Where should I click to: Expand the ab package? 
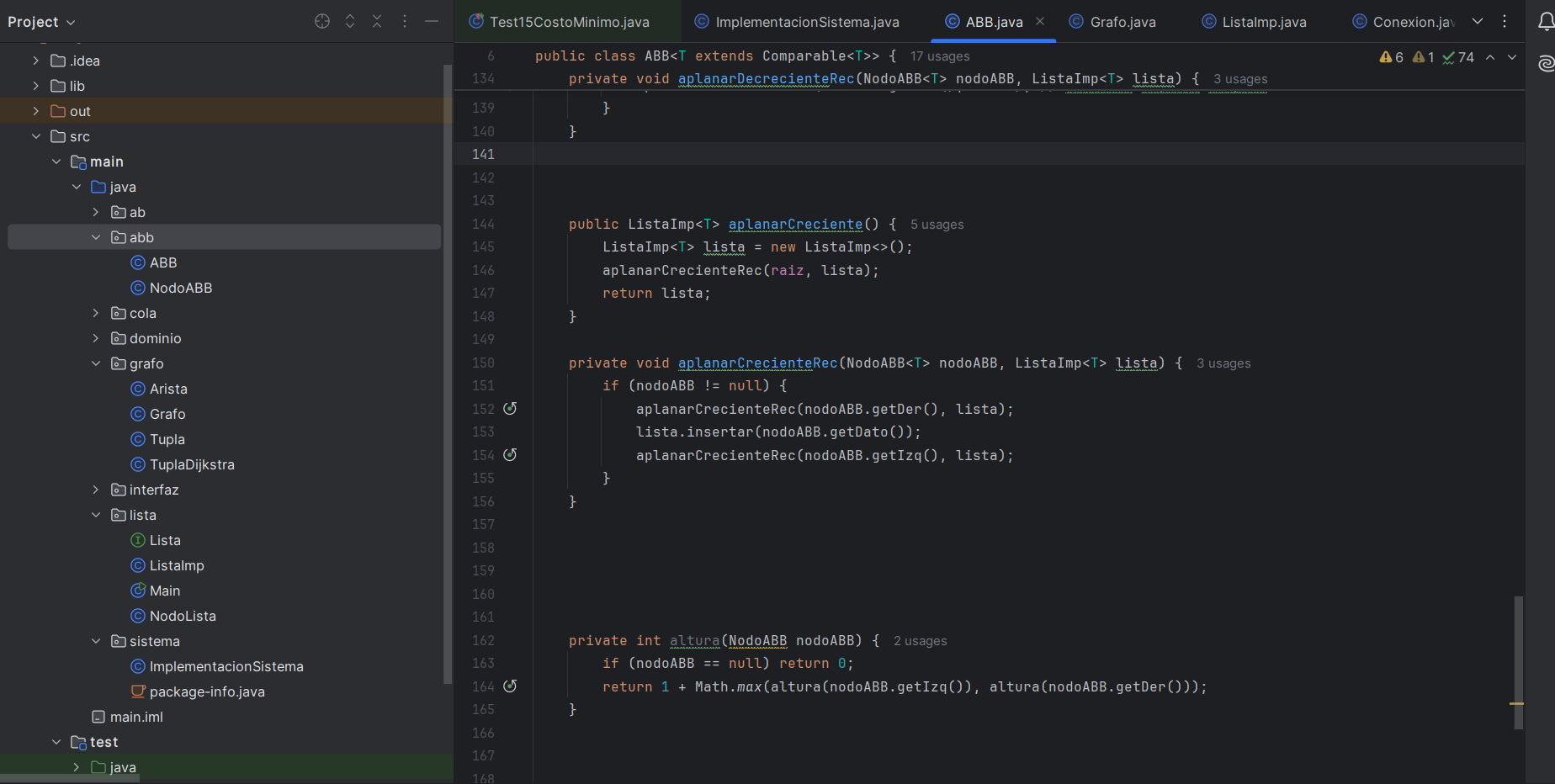(x=96, y=212)
